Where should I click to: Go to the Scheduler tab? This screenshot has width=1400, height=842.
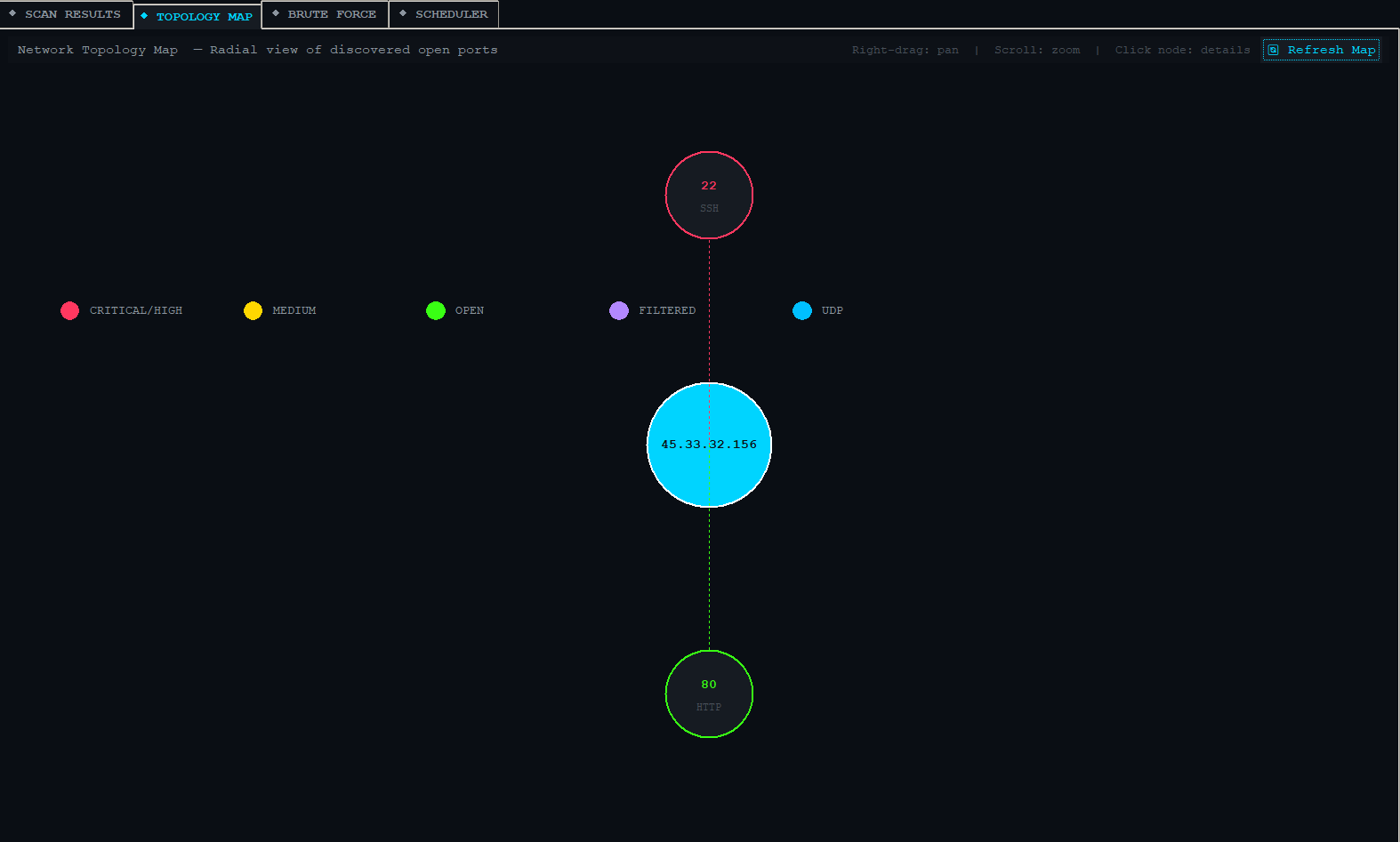pos(444,14)
